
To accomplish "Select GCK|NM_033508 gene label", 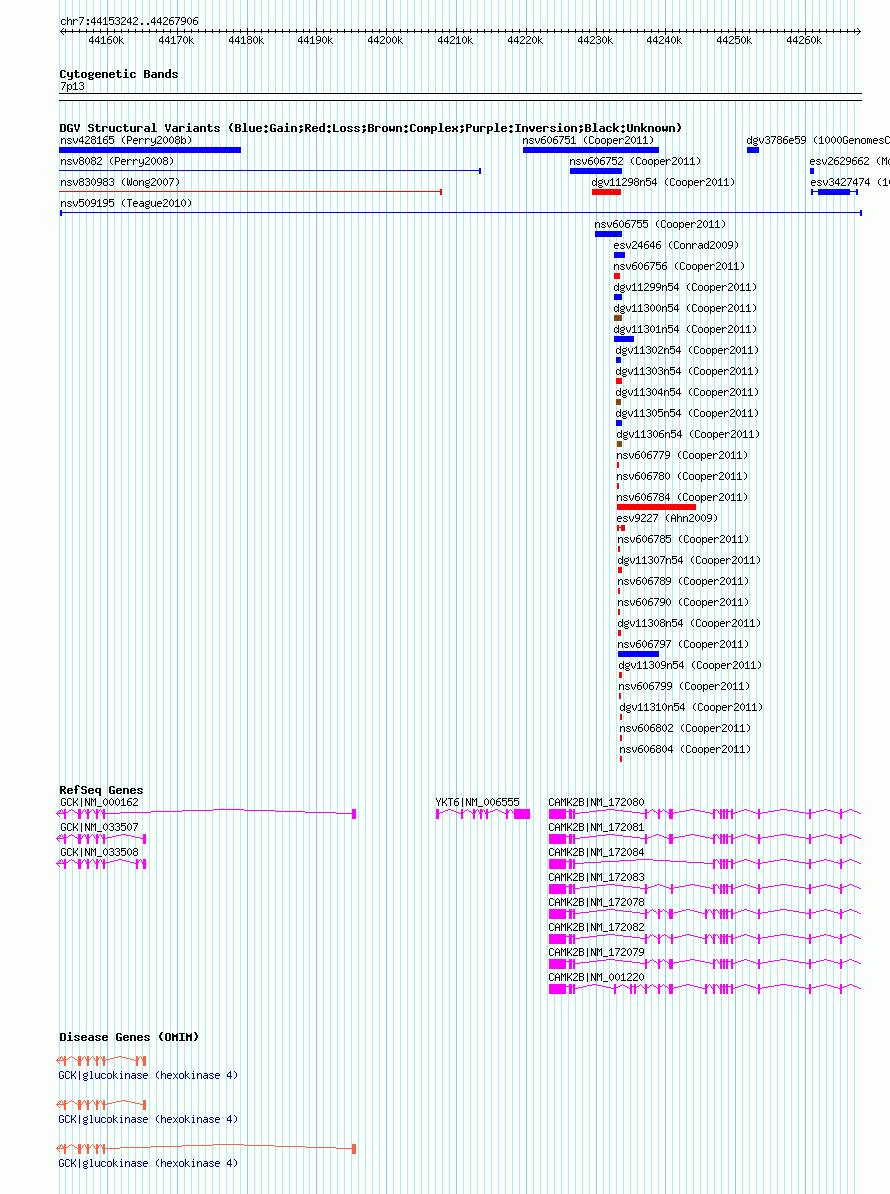I will 99,853.
